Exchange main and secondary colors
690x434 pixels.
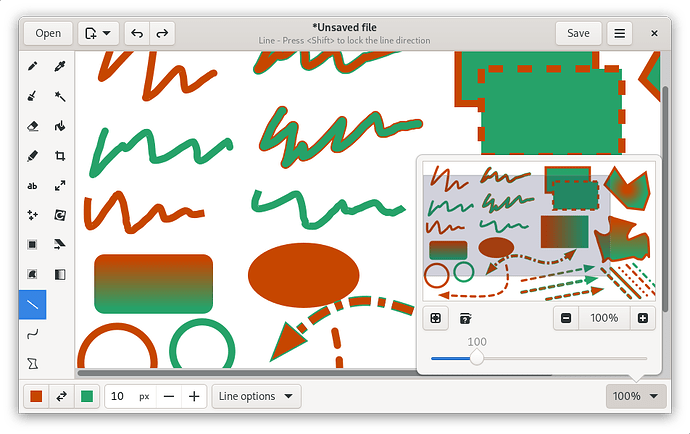point(61,396)
